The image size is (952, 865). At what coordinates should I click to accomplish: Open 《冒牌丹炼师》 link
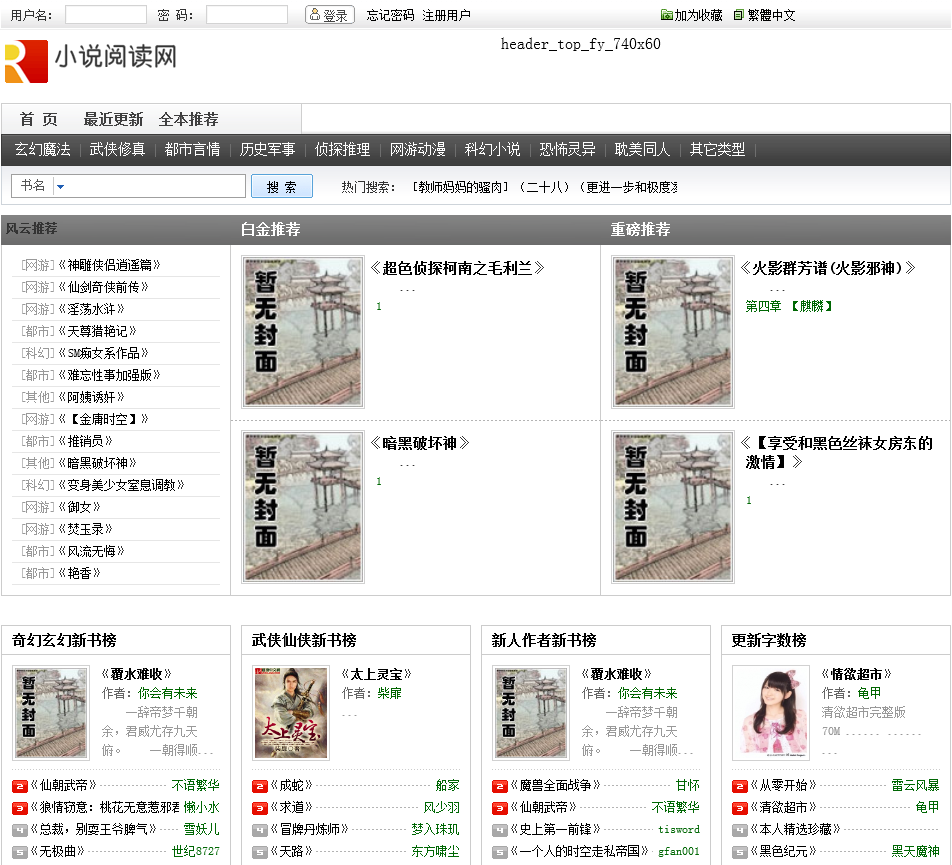coord(310,829)
